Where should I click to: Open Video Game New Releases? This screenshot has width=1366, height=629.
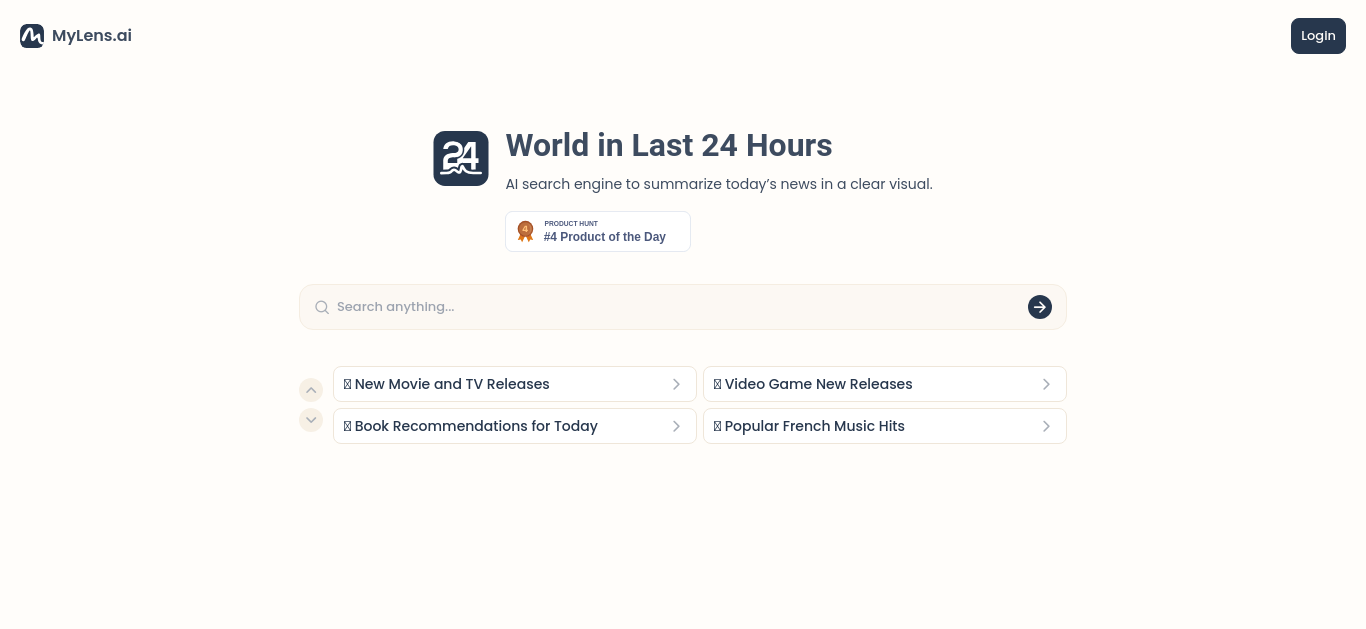click(885, 384)
